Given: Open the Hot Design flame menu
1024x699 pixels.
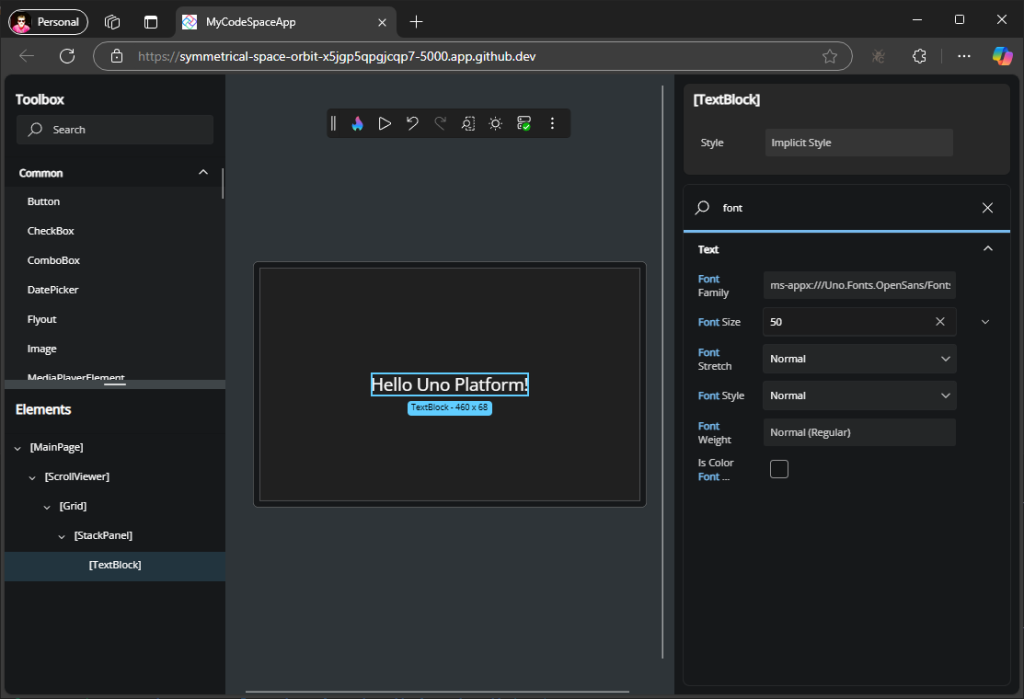Looking at the screenshot, I should pyautogui.click(x=357, y=123).
